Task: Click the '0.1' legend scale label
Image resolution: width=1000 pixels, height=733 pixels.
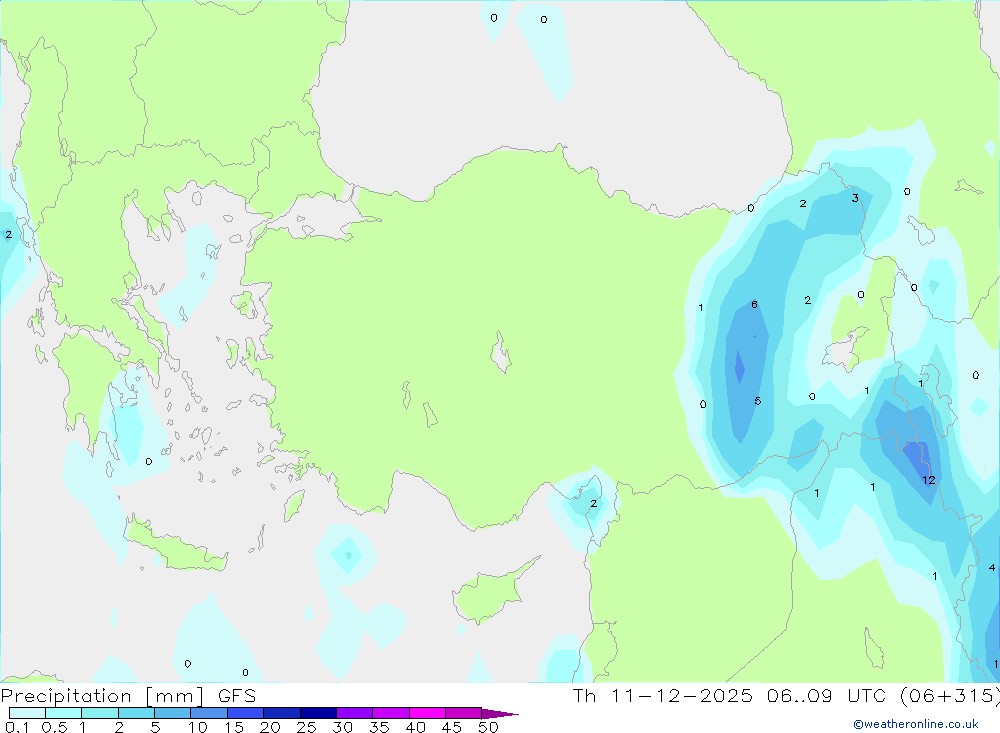Action: coord(17,727)
